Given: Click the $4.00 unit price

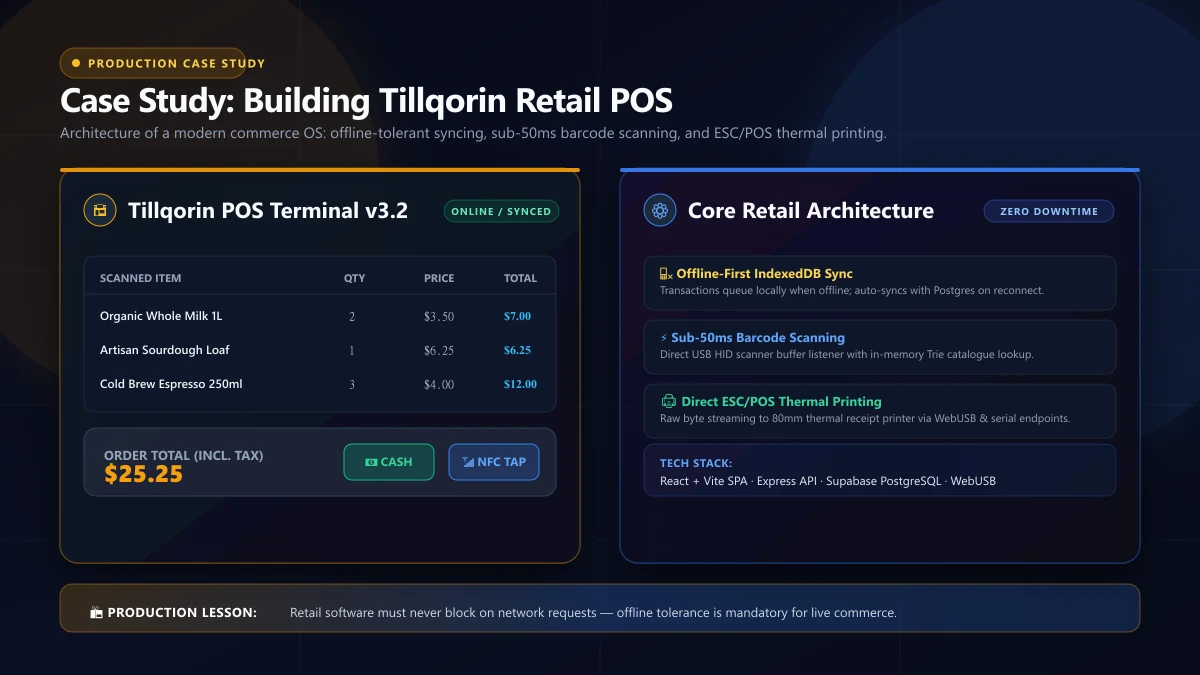Looking at the screenshot, I should click(x=439, y=384).
